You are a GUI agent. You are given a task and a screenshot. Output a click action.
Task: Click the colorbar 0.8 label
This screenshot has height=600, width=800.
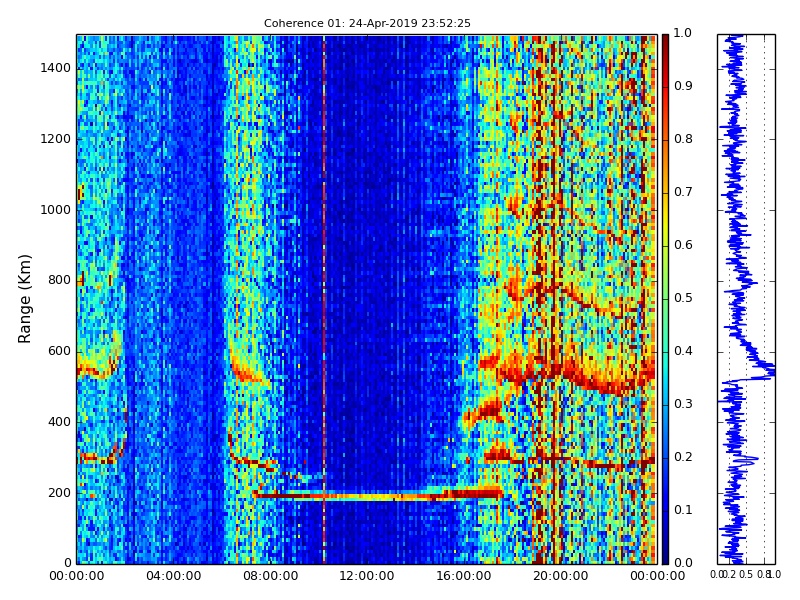683,139
